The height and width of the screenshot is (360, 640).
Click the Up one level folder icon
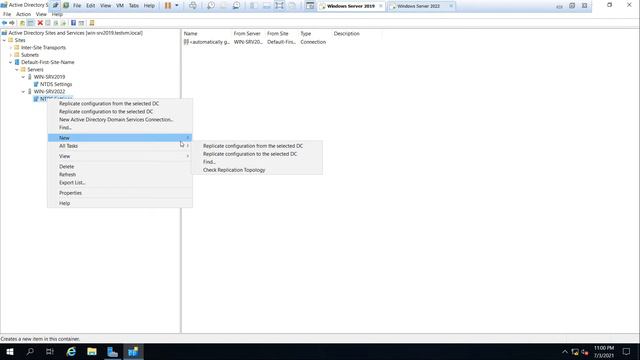(22, 23)
